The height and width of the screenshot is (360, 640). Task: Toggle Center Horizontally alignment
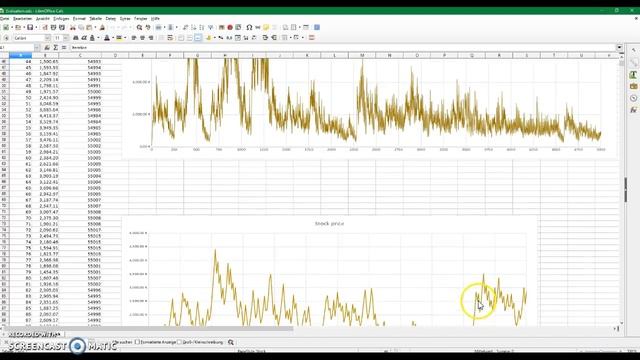[x=142, y=38]
